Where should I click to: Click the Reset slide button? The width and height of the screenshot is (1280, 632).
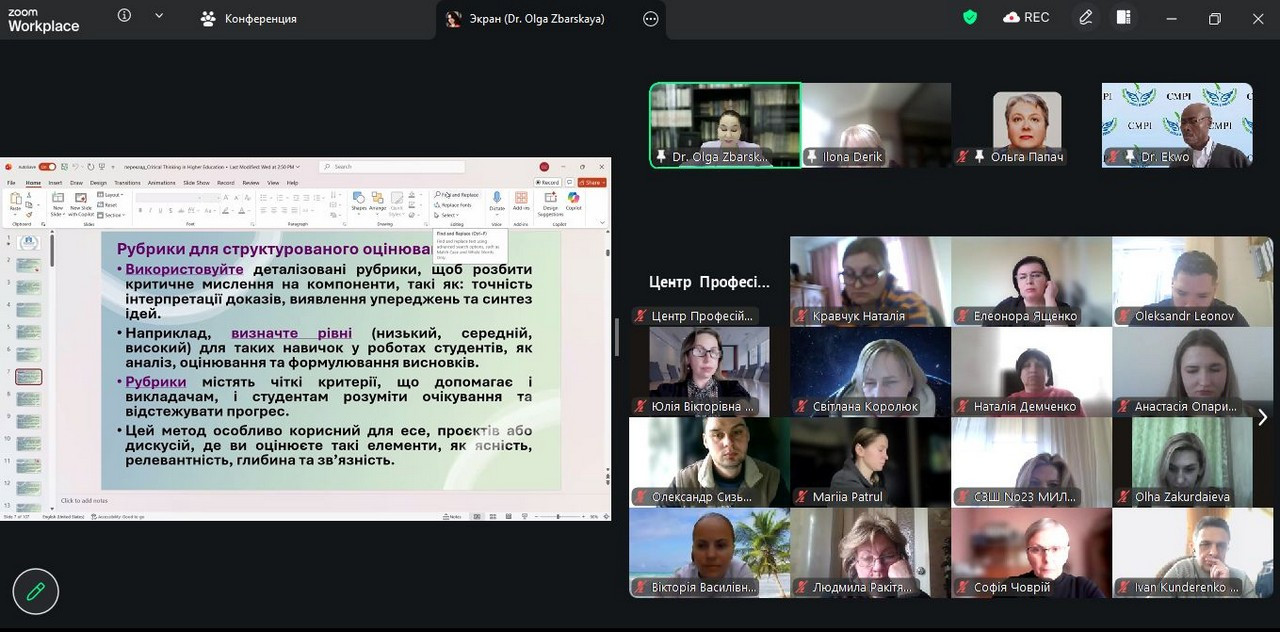(107, 205)
